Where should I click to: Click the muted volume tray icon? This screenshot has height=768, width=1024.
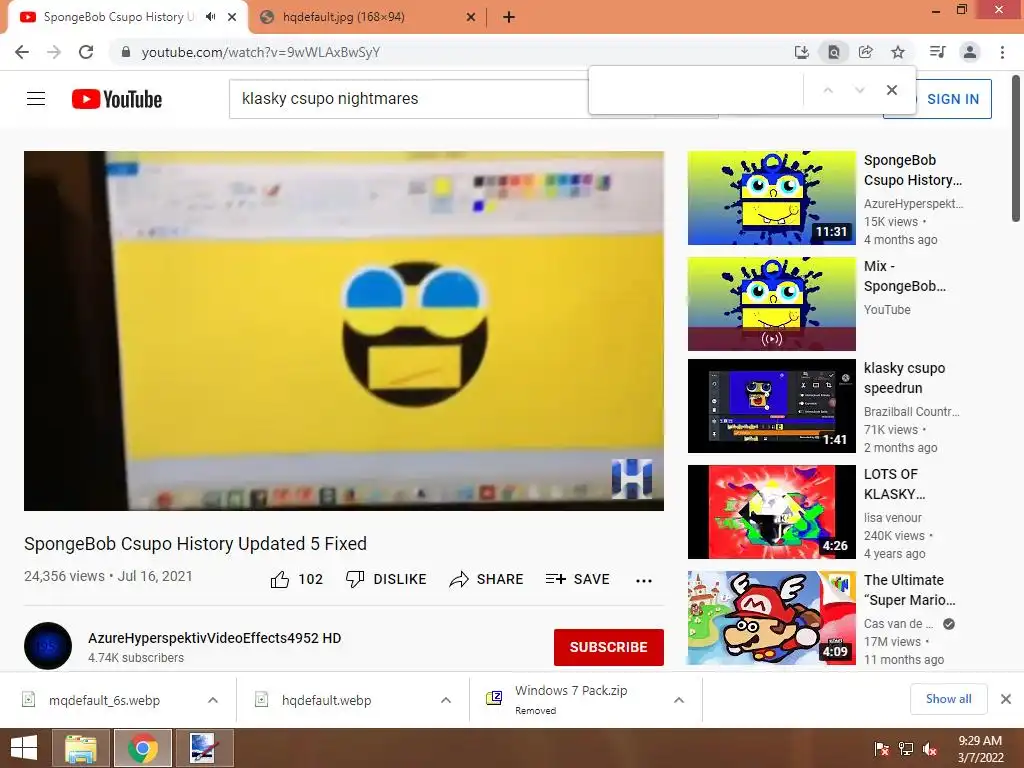click(x=930, y=748)
